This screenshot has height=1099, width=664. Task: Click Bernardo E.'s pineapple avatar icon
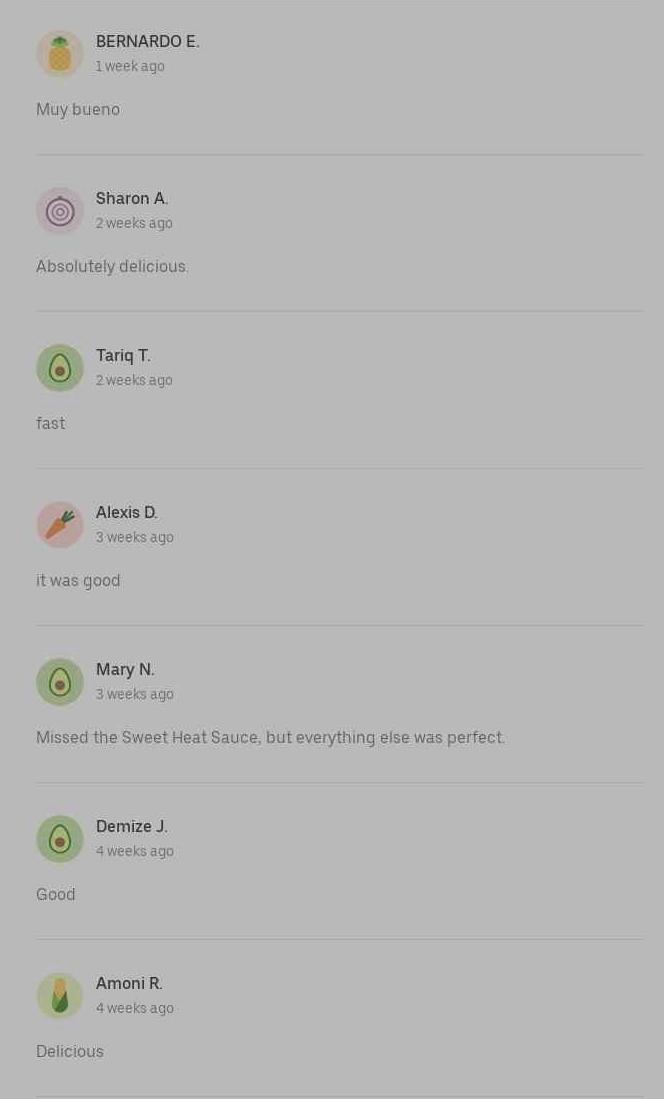pyautogui.click(x=60, y=54)
